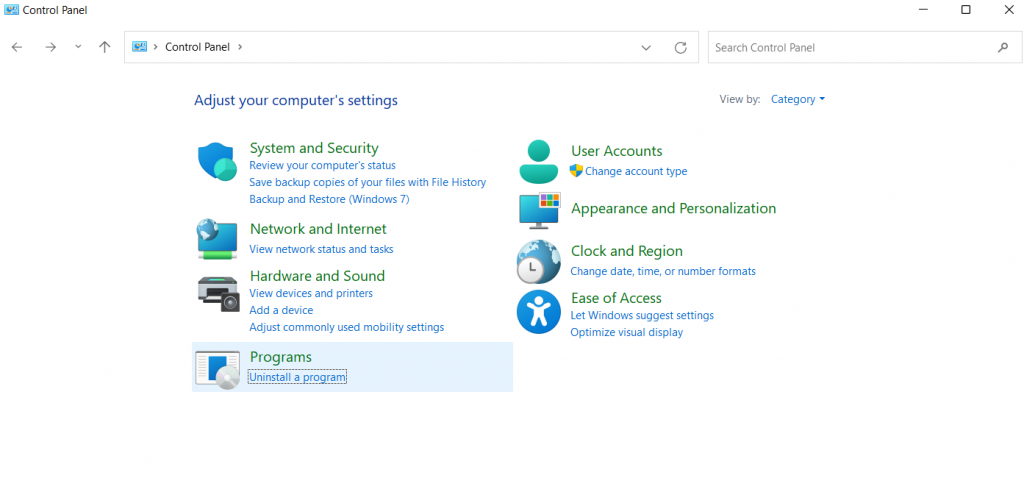The image size is (1024, 503).
Task: Open the recent locations chevron next to Forward
Action: tap(78, 47)
